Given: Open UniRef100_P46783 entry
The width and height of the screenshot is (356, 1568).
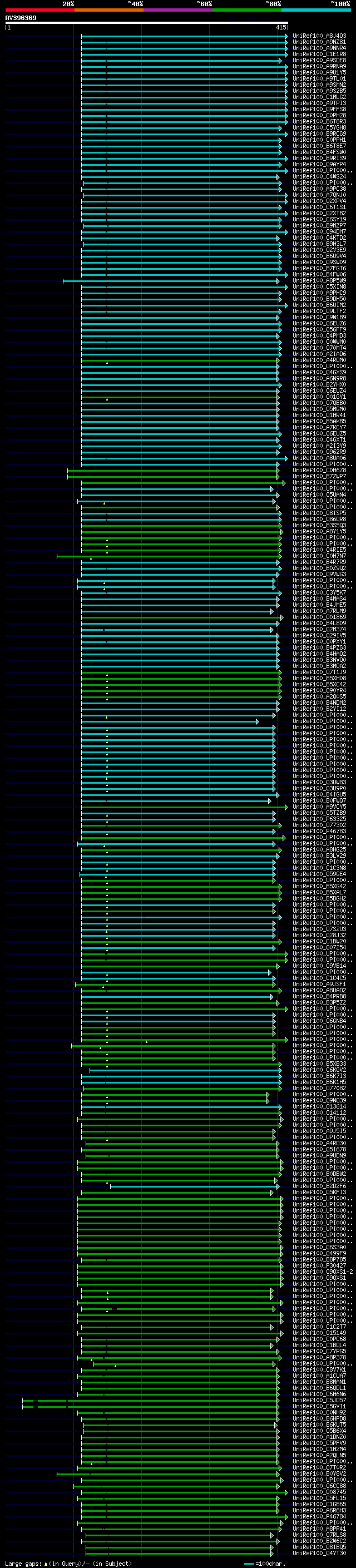Looking at the screenshot, I should (319, 831).
